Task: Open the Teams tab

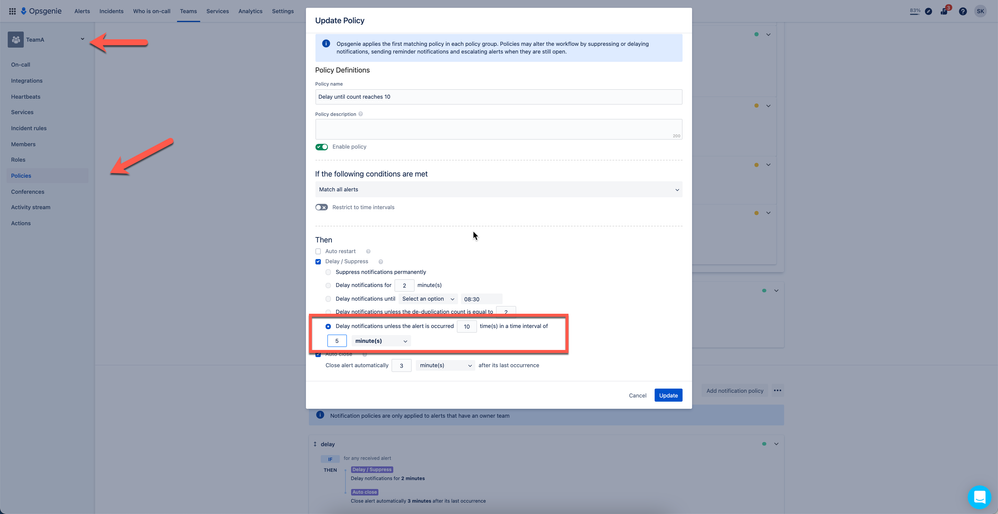Action: [x=188, y=11]
